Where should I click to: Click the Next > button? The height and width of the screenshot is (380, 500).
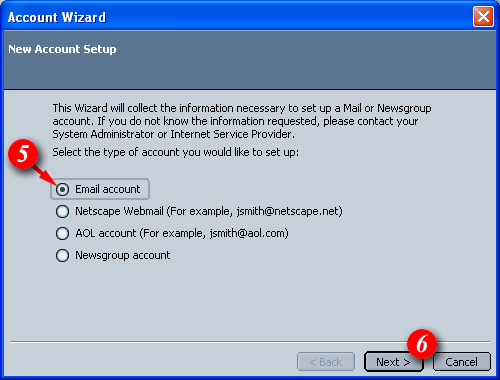[394, 362]
